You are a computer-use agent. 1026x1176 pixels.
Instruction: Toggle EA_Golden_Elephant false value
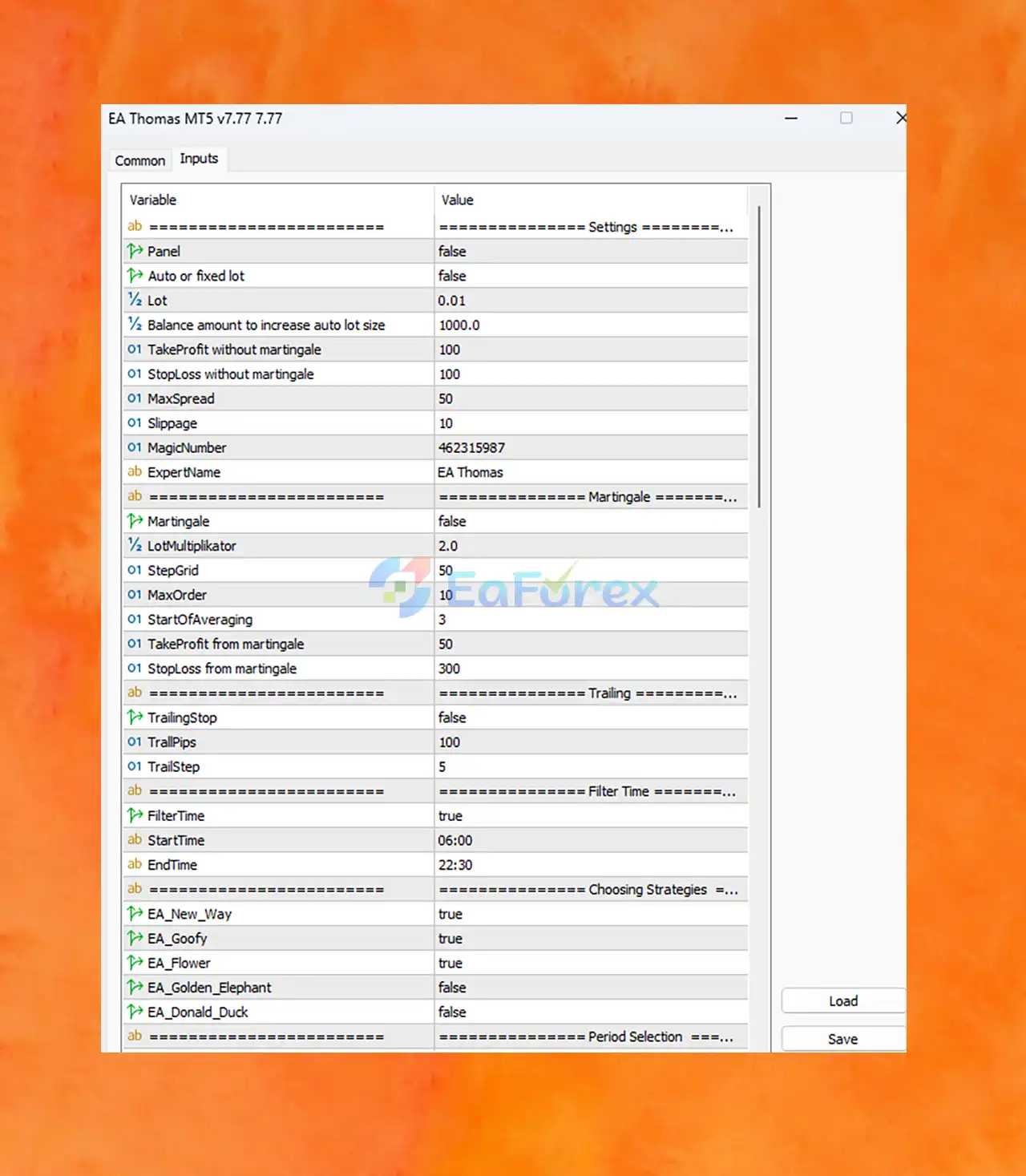point(592,988)
